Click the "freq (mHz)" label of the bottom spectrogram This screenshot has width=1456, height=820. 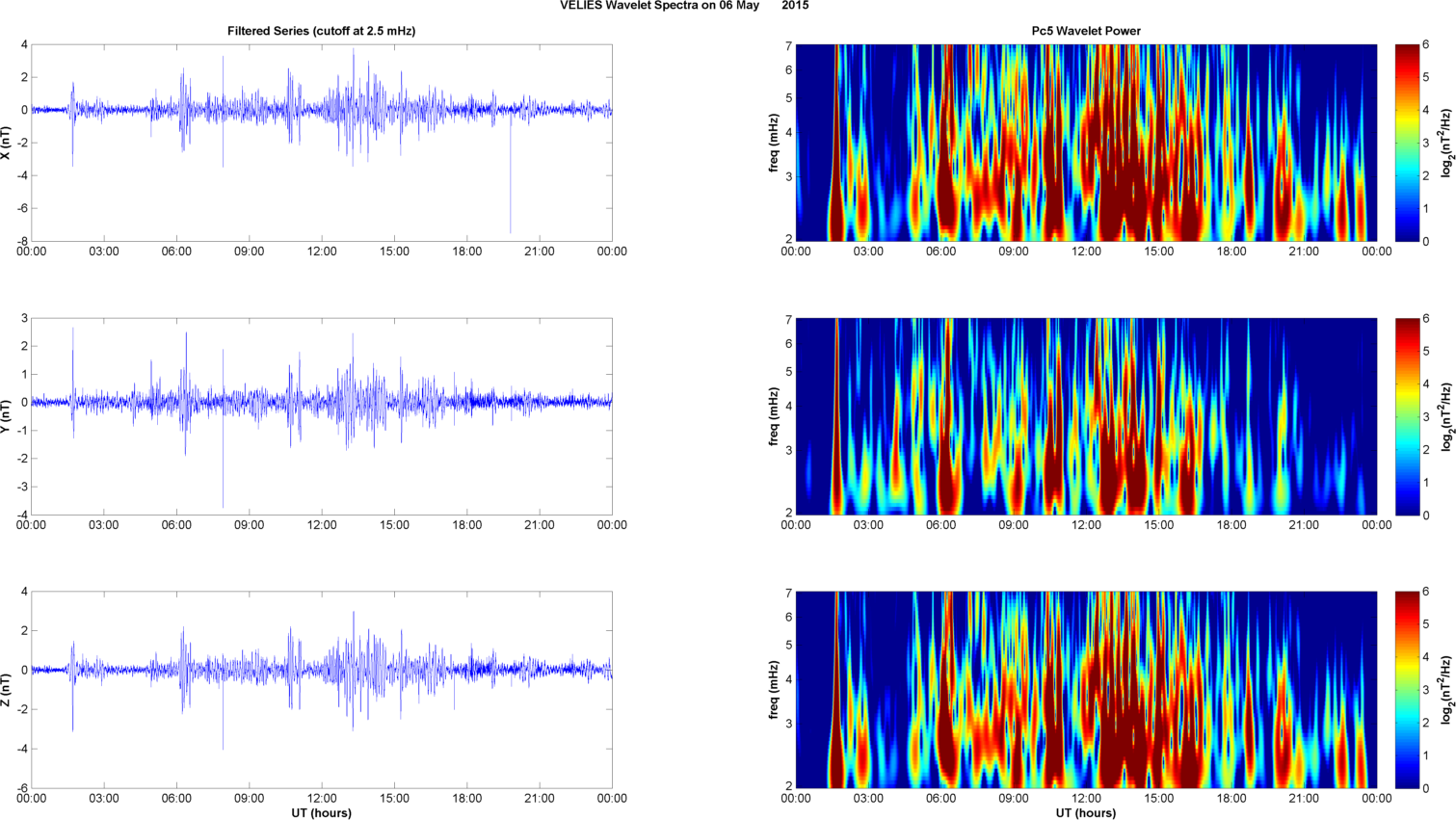coord(774,690)
